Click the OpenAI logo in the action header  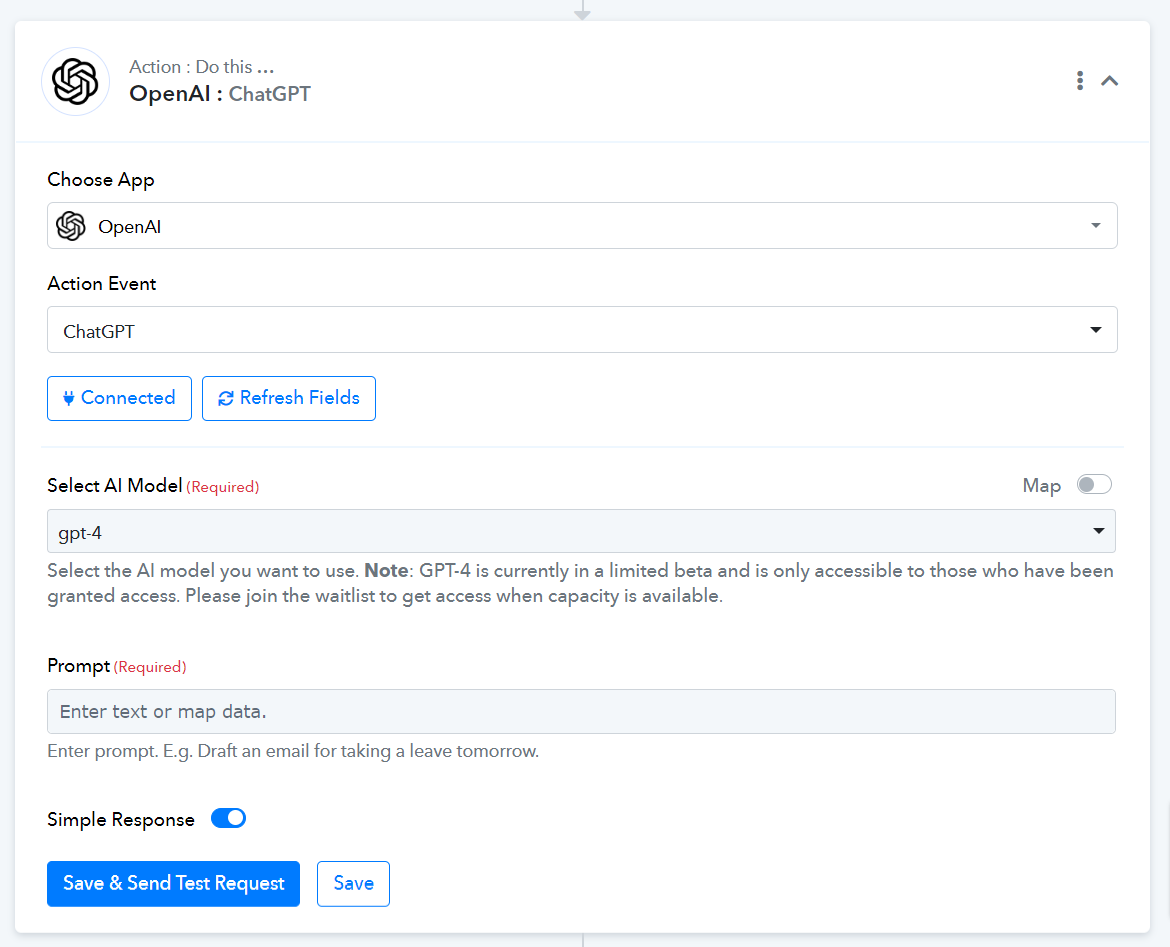(x=75, y=81)
